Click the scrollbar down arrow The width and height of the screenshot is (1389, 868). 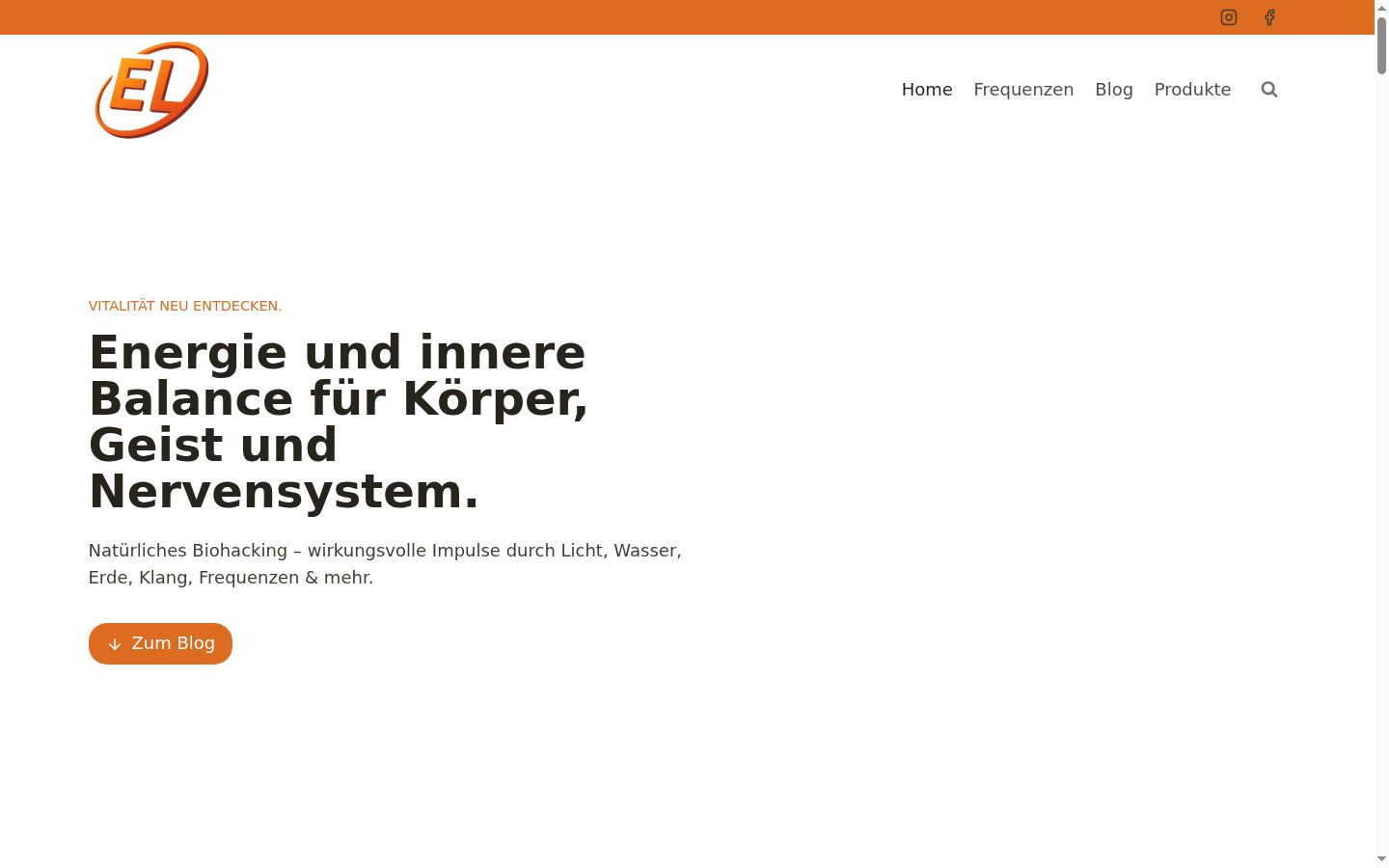click(x=1381, y=859)
